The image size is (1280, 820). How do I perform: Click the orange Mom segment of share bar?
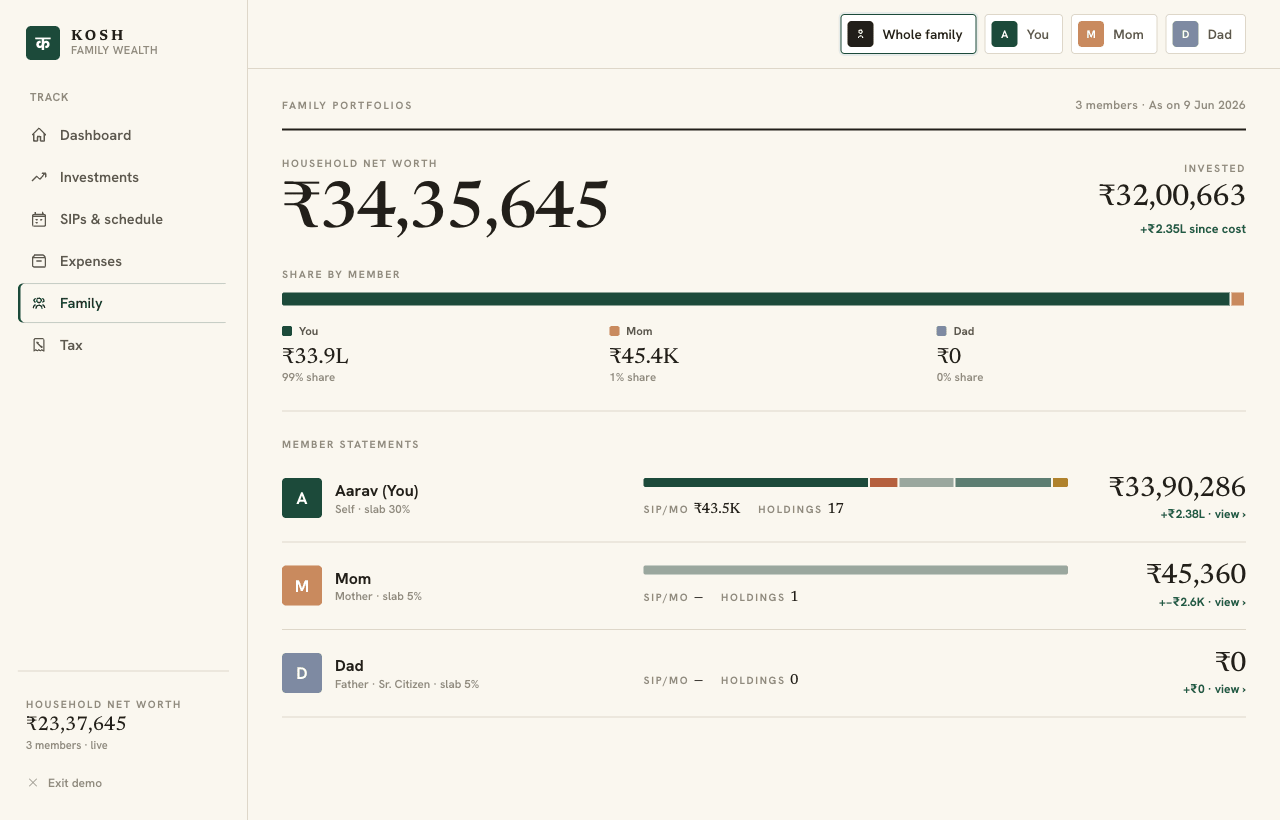[1238, 299]
